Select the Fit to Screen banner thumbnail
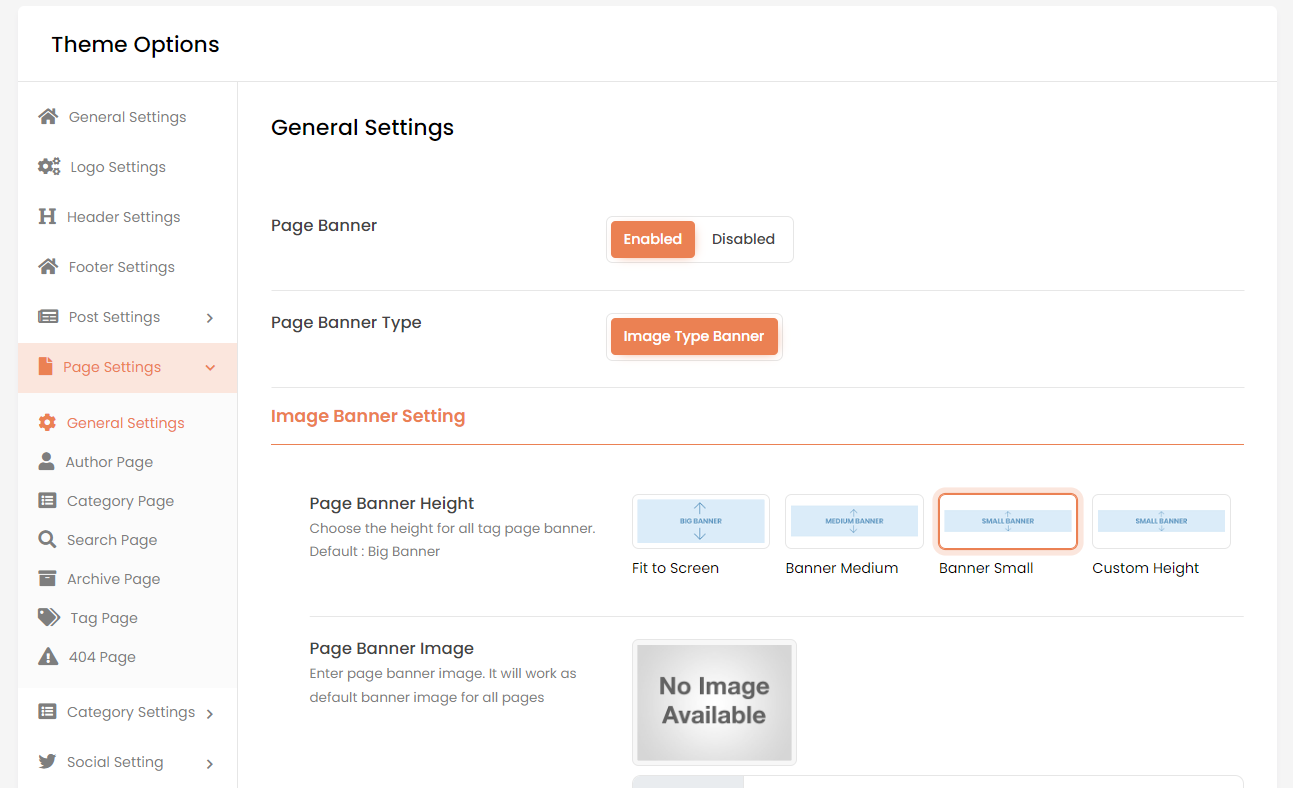1293x788 pixels. click(700, 522)
